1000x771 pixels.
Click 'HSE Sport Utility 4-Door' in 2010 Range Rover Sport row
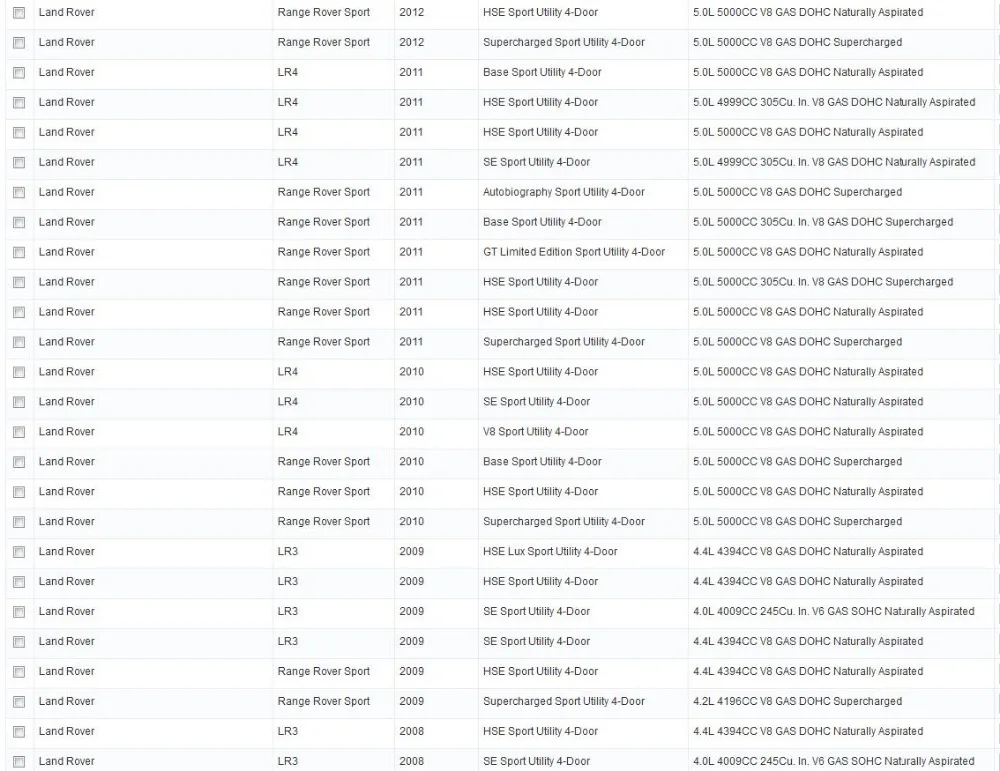pos(540,492)
